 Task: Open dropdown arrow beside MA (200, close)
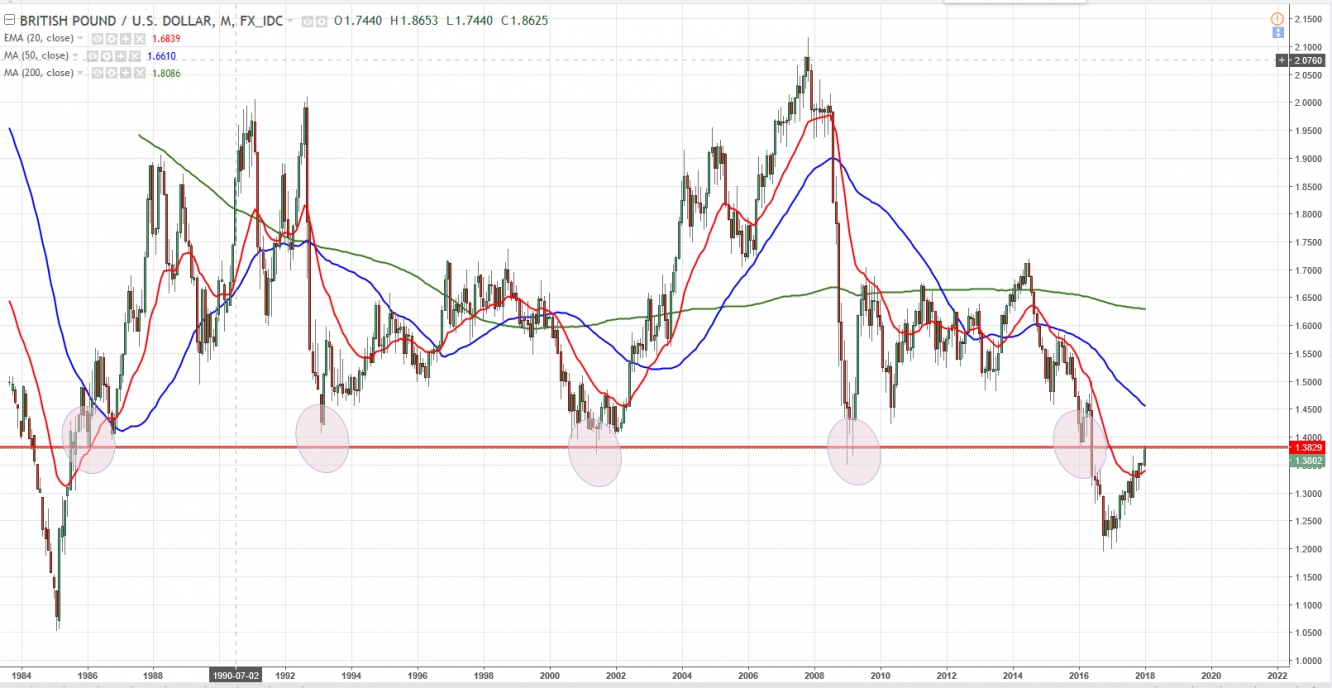click(x=80, y=73)
